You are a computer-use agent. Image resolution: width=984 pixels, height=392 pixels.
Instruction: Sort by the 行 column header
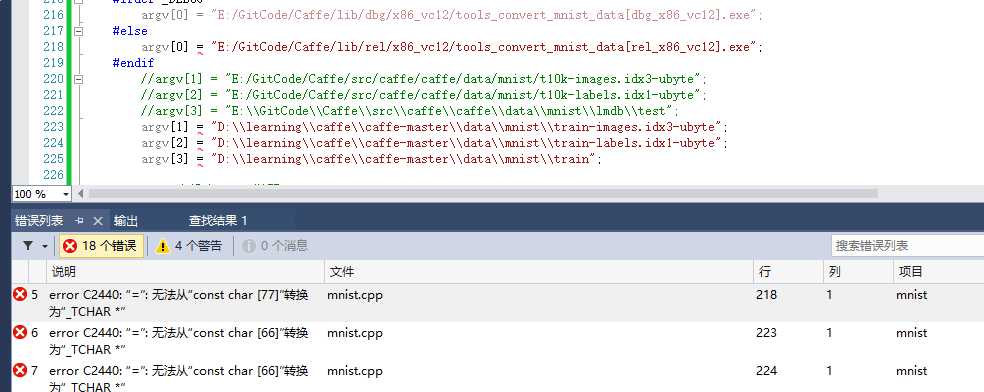(788, 272)
